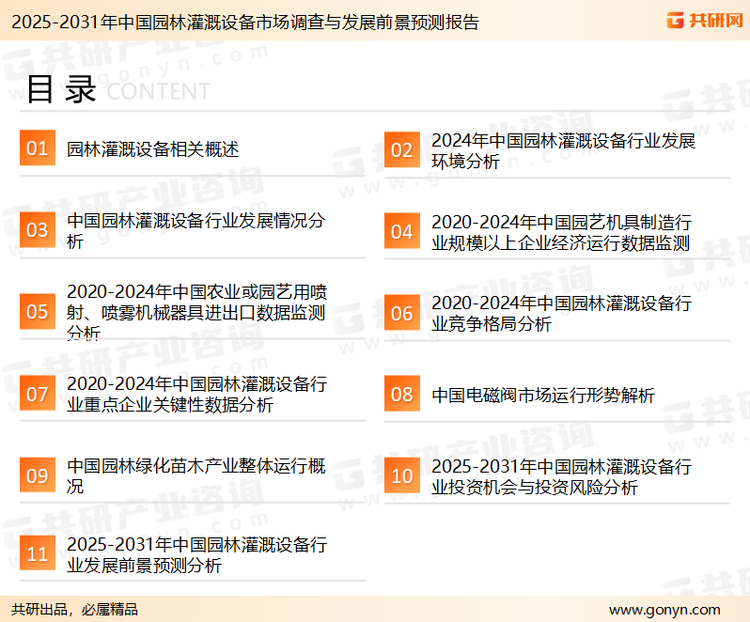Viewport: 750px width, 622px height.
Task: Click the orange 02 chapter number badge
Action: 401,150
